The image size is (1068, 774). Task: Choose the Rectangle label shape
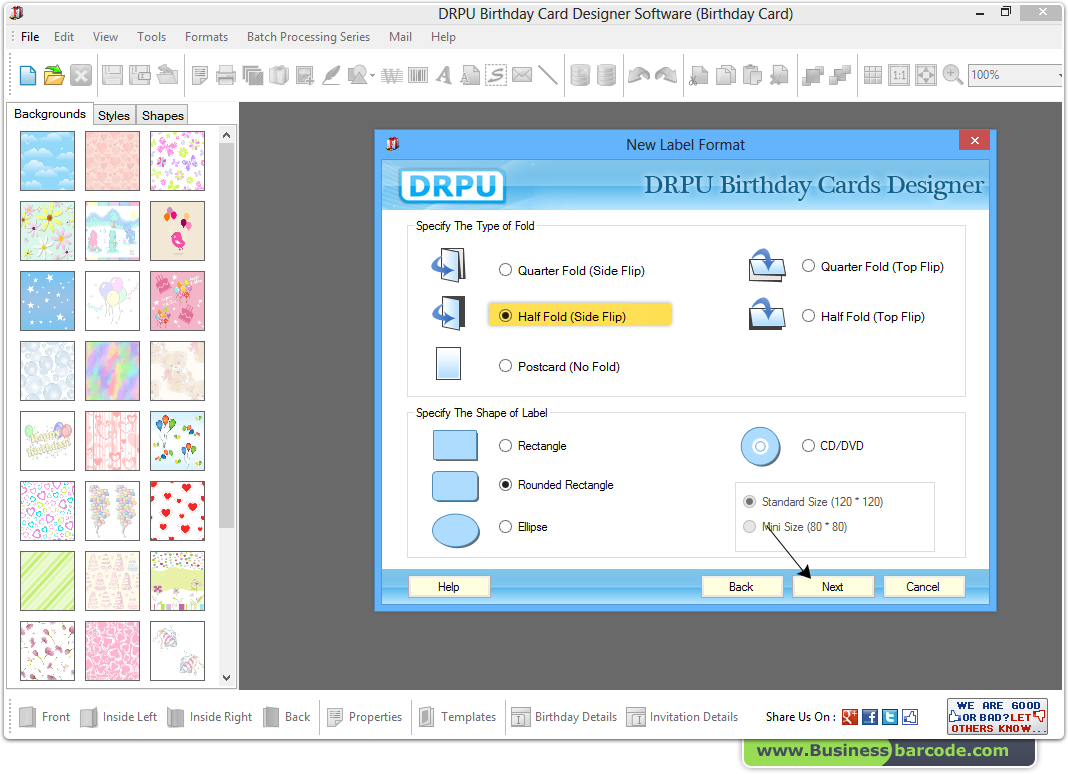coord(505,446)
